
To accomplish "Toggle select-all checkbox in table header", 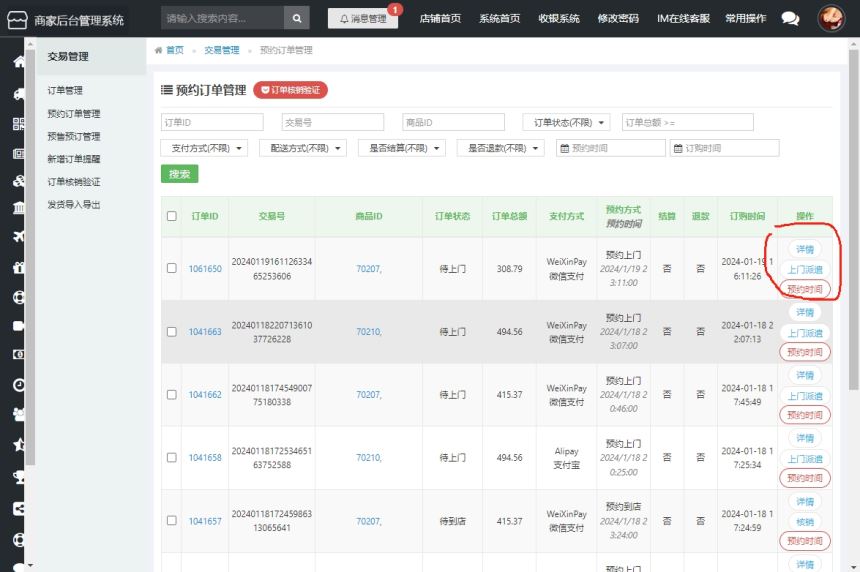I will pyautogui.click(x=172, y=216).
